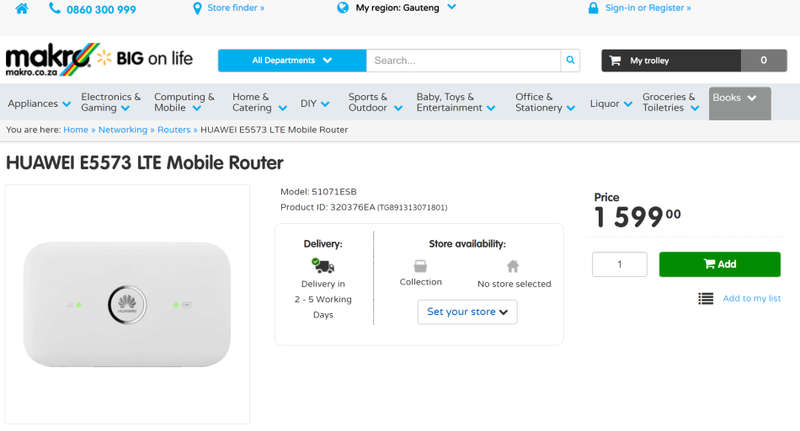Click the Makro logo
The image size is (800, 431).
coord(53,60)
